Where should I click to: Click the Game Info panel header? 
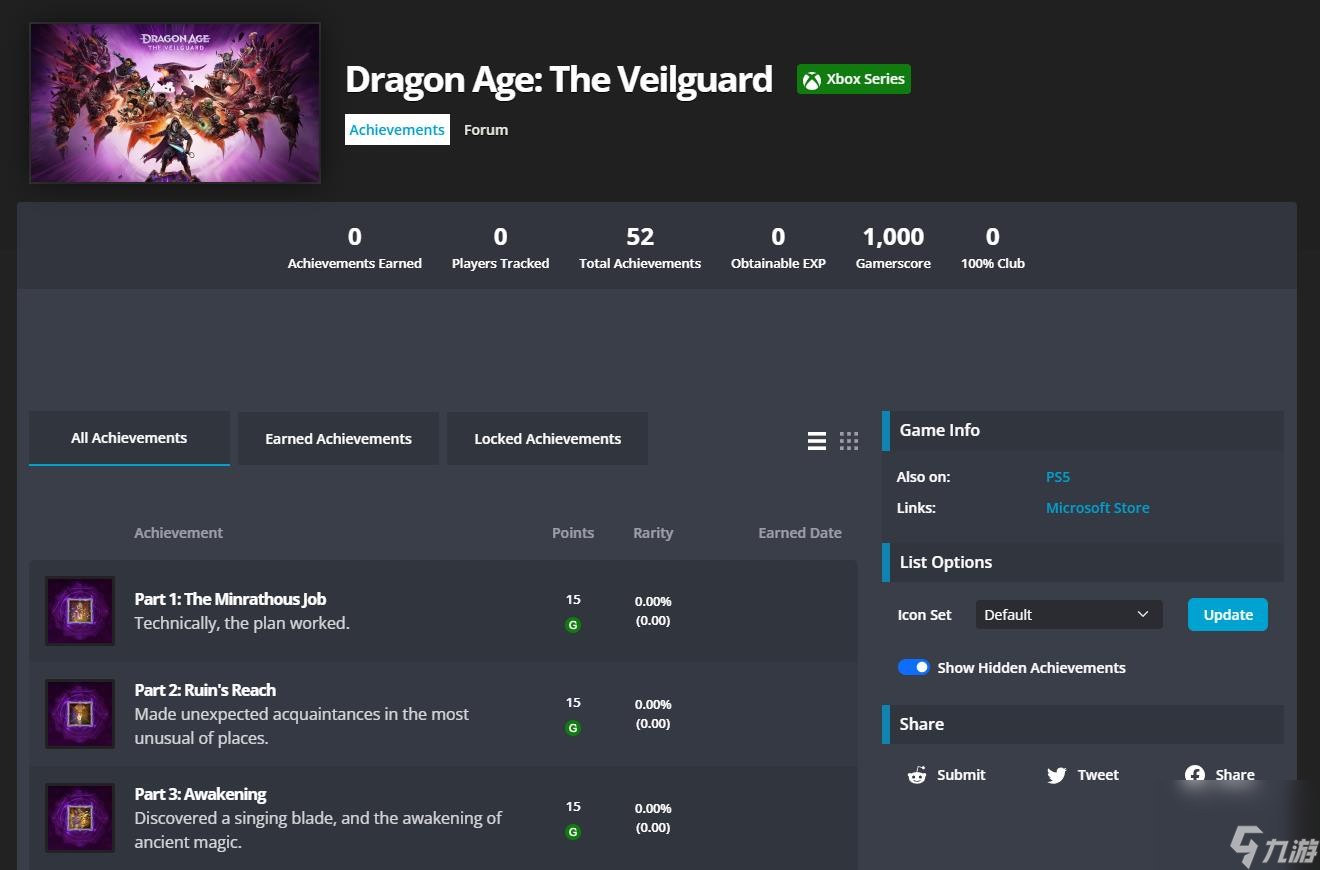point(1083,430)
